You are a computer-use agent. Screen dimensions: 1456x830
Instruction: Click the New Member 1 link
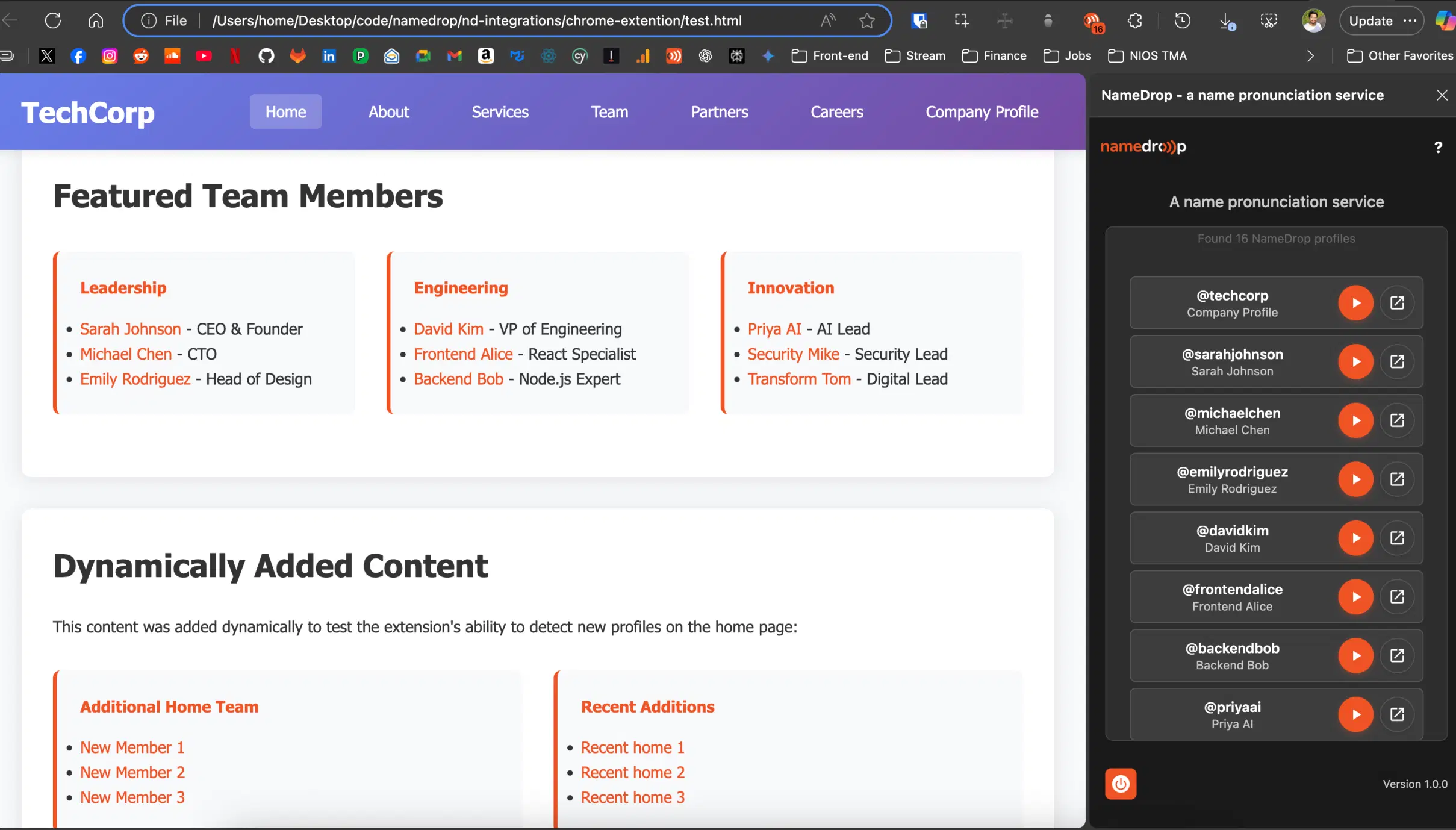132,747
